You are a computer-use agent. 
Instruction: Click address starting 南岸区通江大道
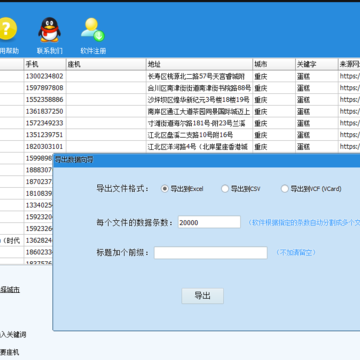pos(199,111)
